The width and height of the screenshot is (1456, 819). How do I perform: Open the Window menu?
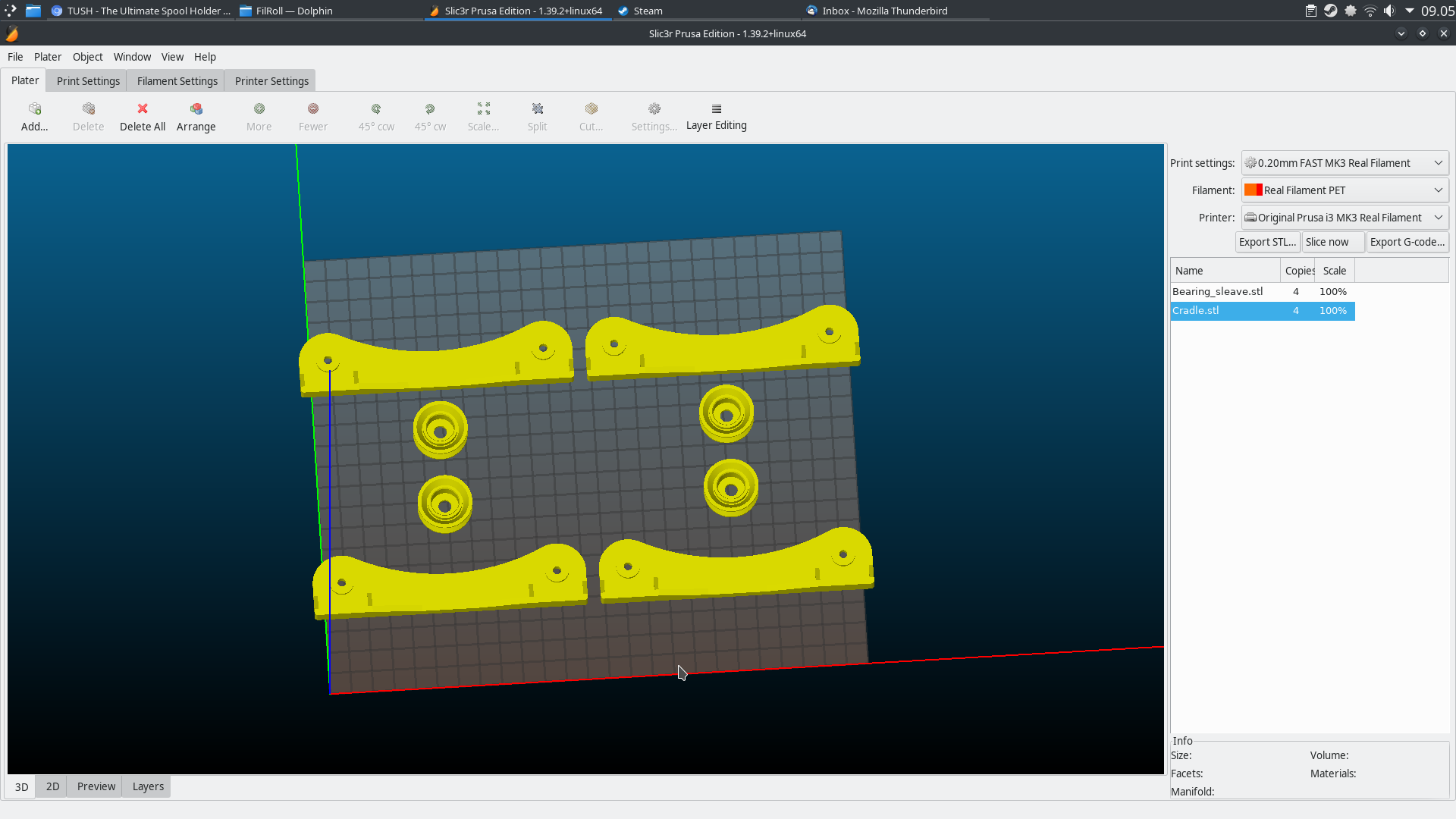[x=133, y=57]
